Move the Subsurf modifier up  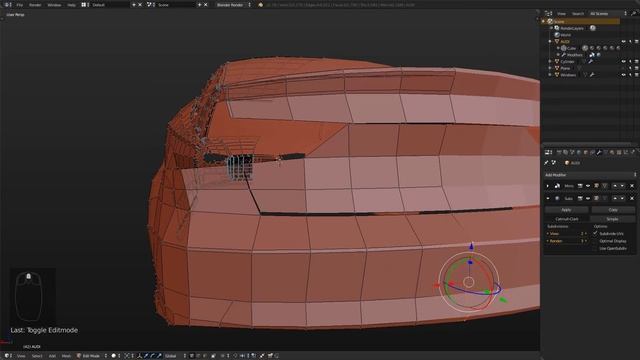pyautogui.click(x=615, y=198)
